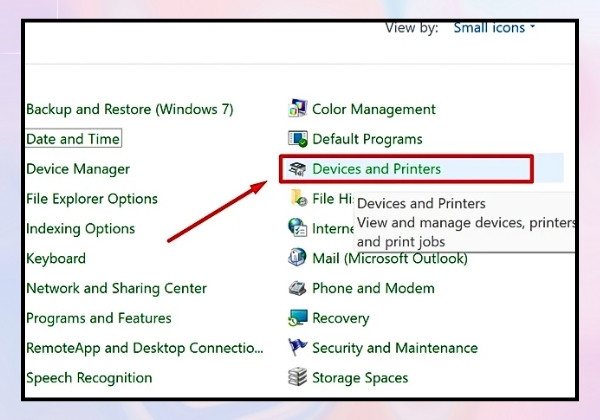Open File Explorer Options
The image size is (600, 420).
coord(92,199)
